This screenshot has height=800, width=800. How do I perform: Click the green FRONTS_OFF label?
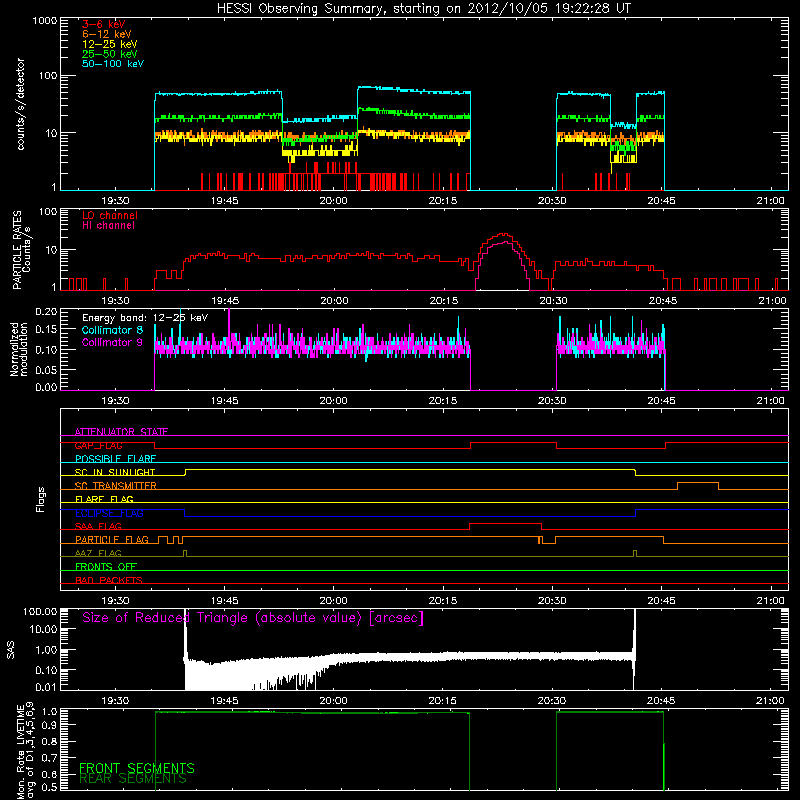point(106,566)
